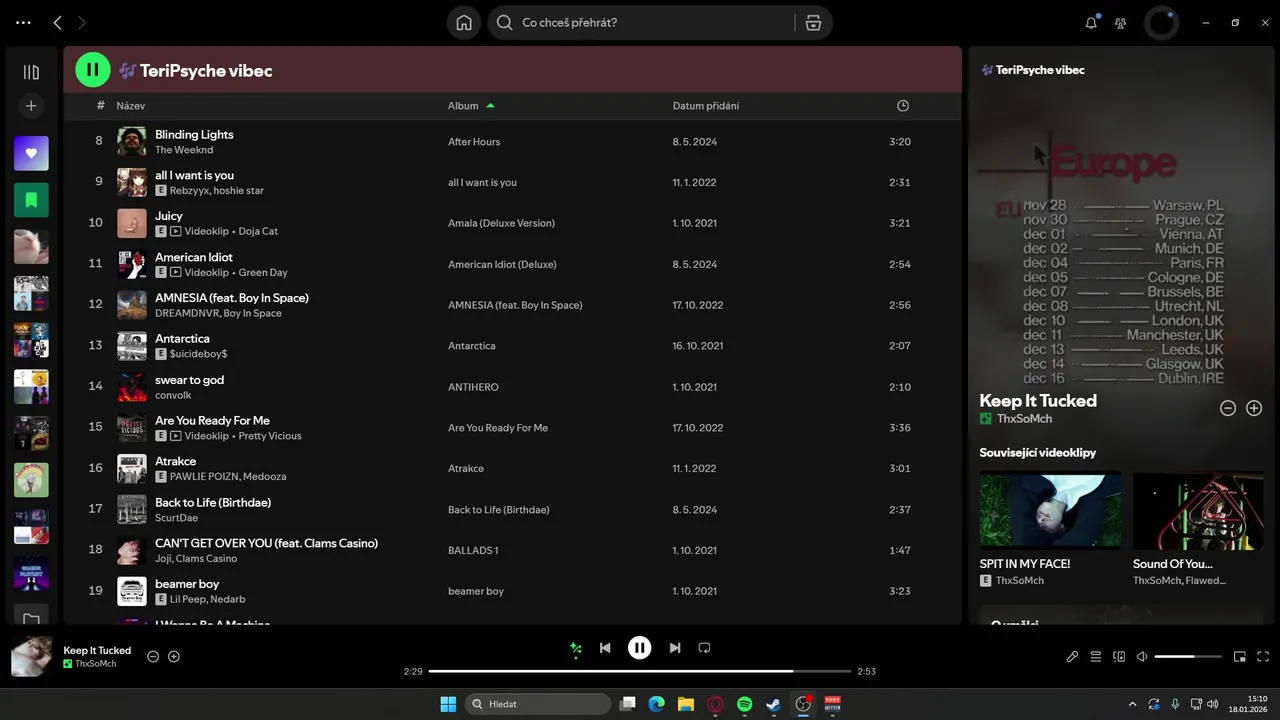
Task: Open Microsoft Edge from the taskbar
Action: coord(657,704)
